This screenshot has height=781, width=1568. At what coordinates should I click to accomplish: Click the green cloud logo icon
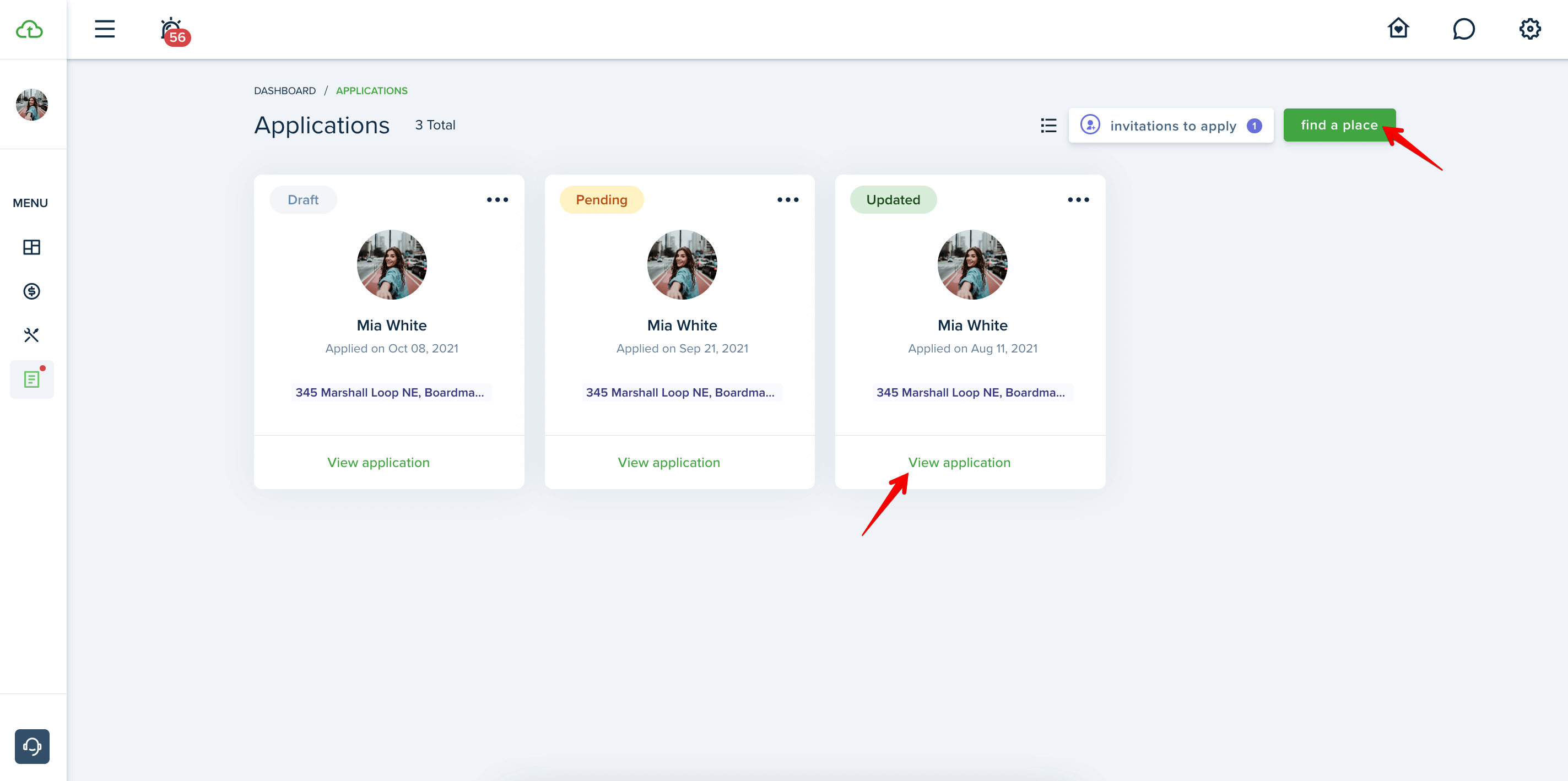[x=29, y=29]
